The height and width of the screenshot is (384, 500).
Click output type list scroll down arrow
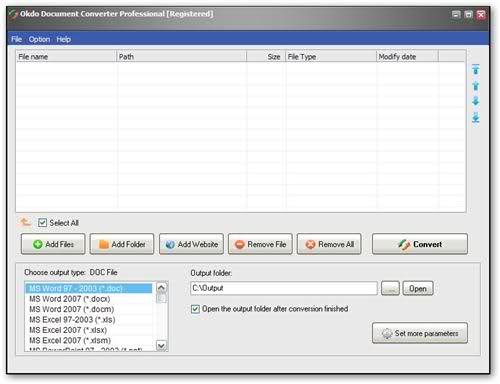coord(161,345)
